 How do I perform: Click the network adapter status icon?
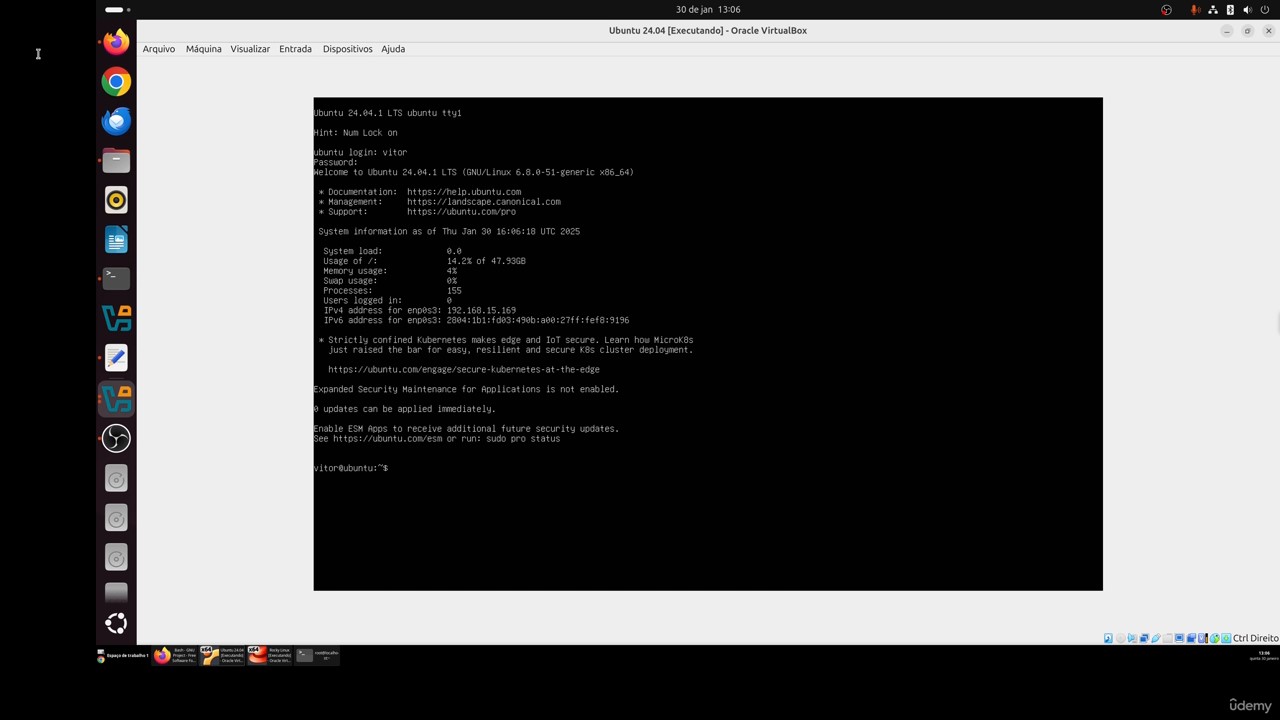pyautogui.click(x=1144, y=638)
